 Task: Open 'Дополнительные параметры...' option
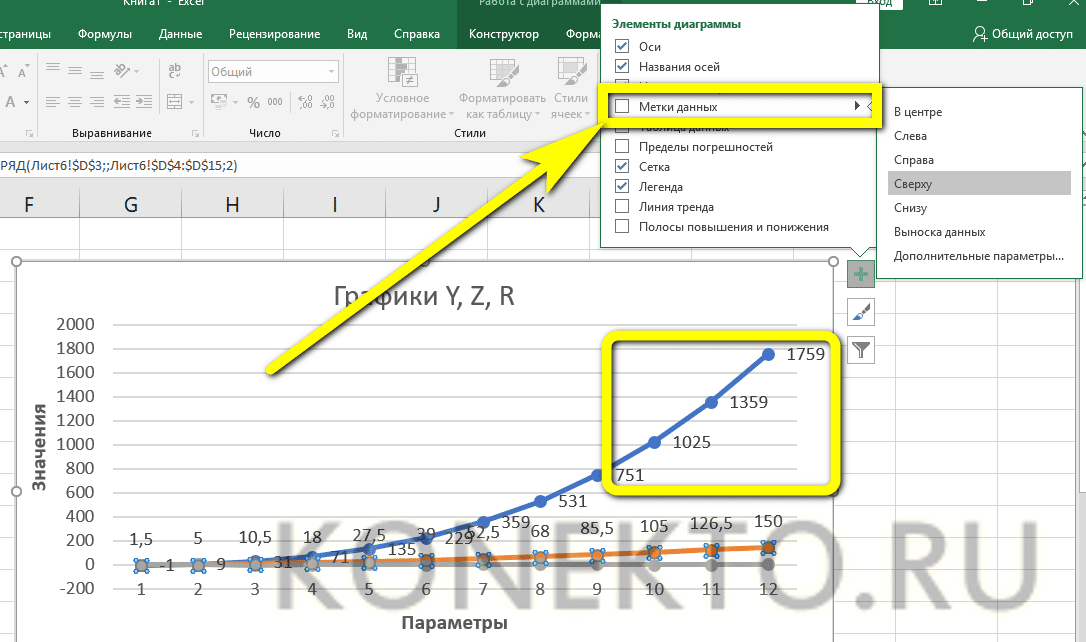[978, 256]
